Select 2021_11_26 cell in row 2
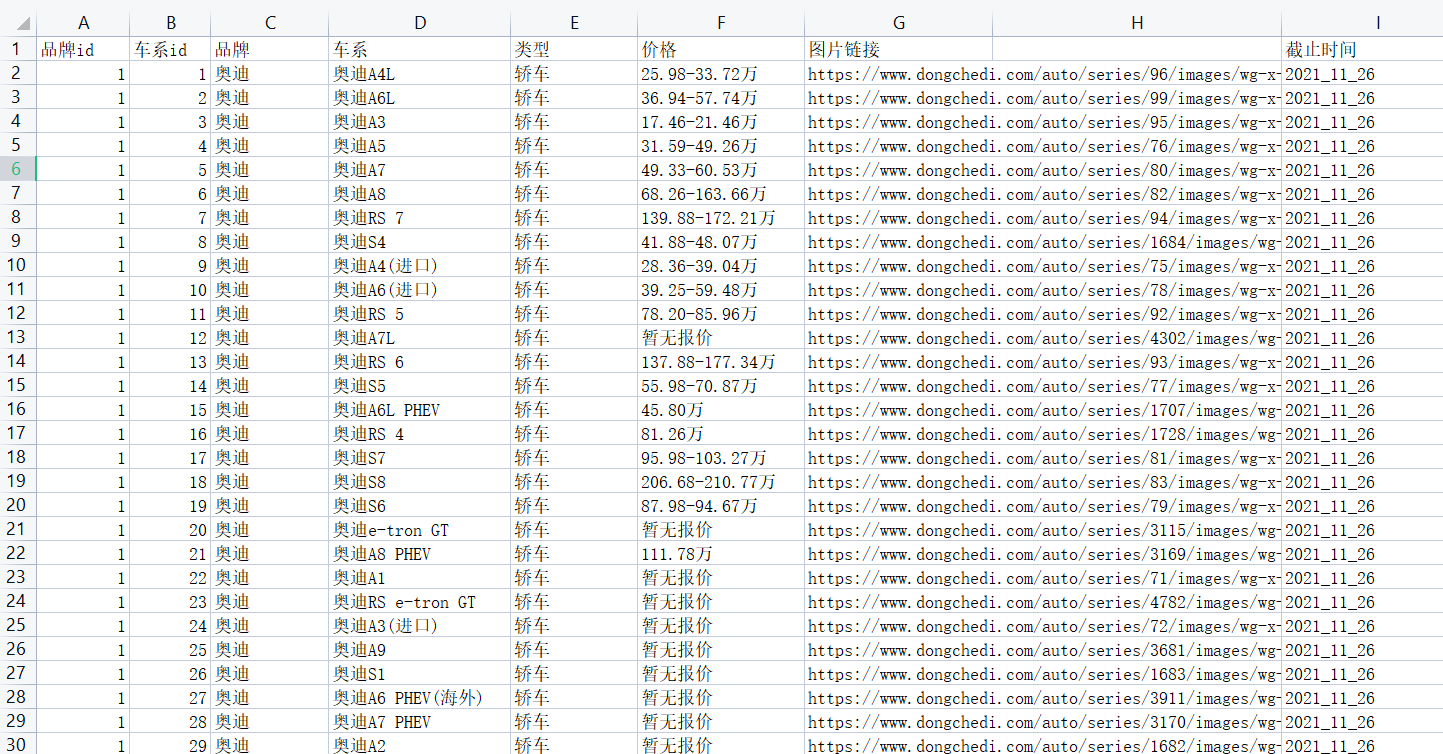The image size is (1443, 754). click(1362, 73)
